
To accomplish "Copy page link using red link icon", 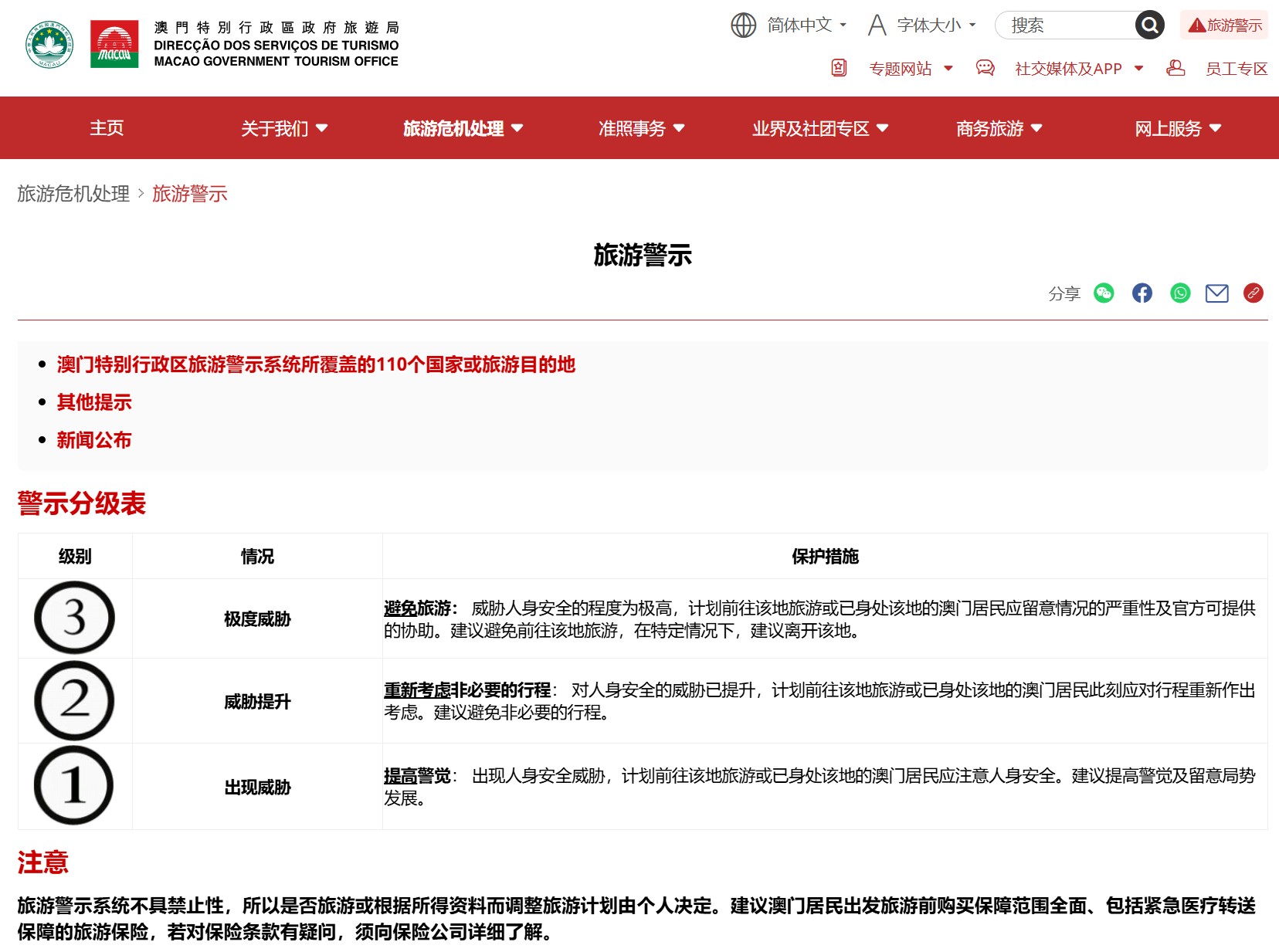I will pos(1253,293).
